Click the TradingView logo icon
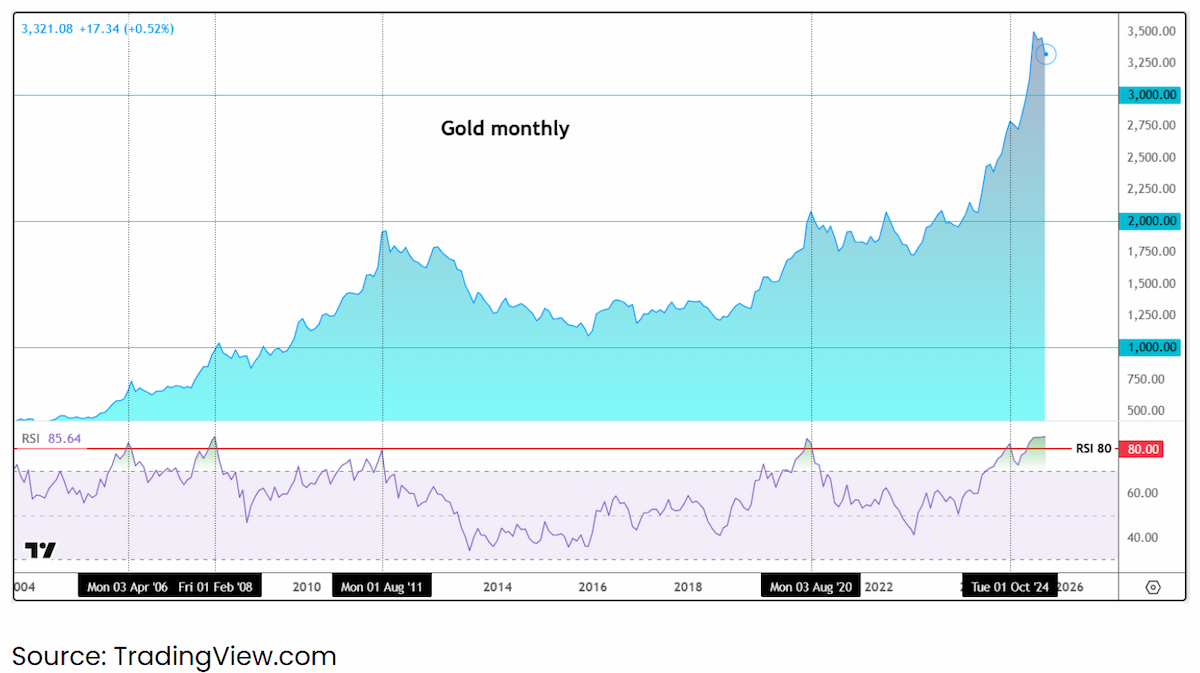 point(40,550)
